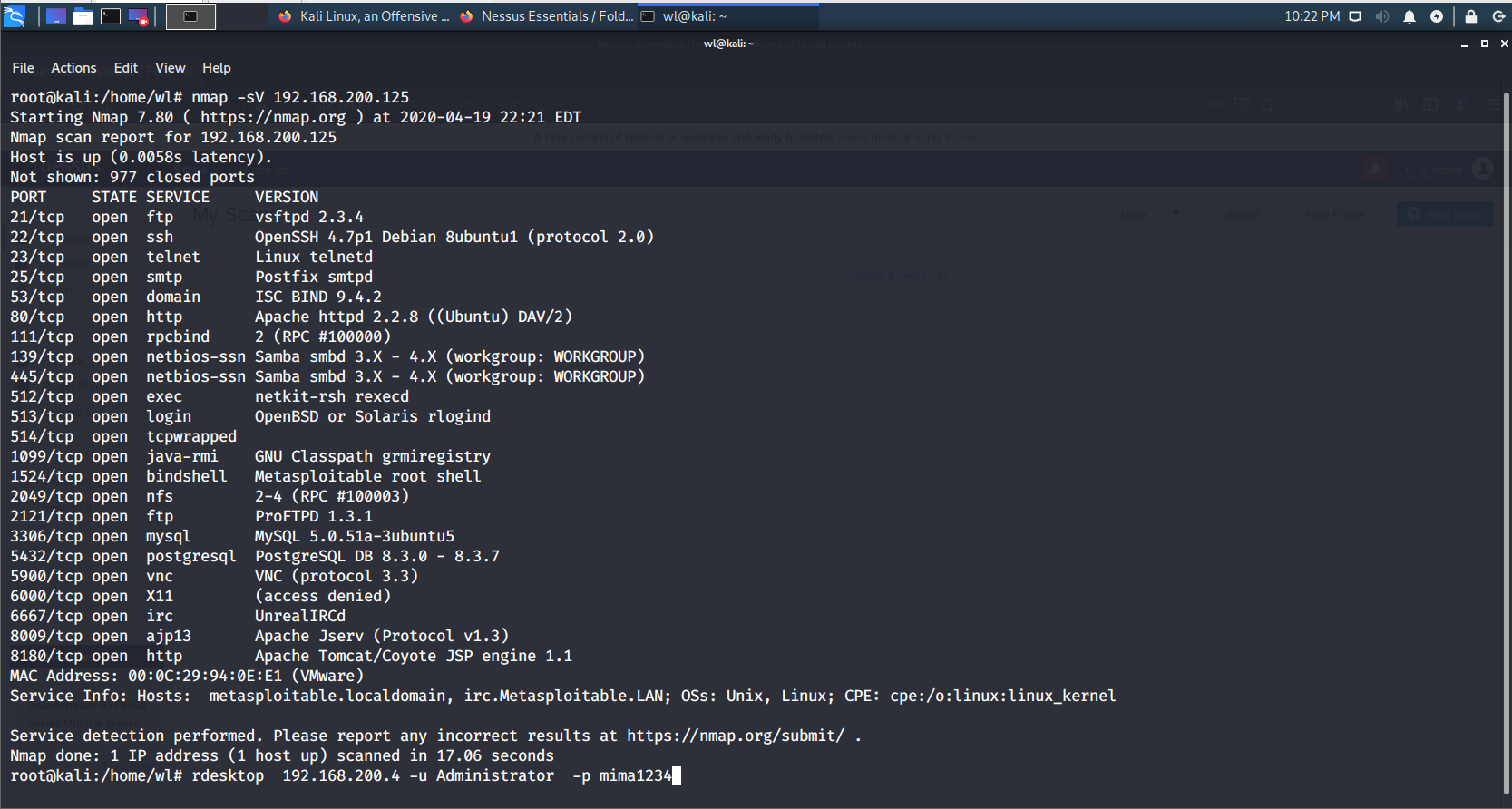Launch the terminal emulator panel icon

pyautogui.click(x=111, y=16)
